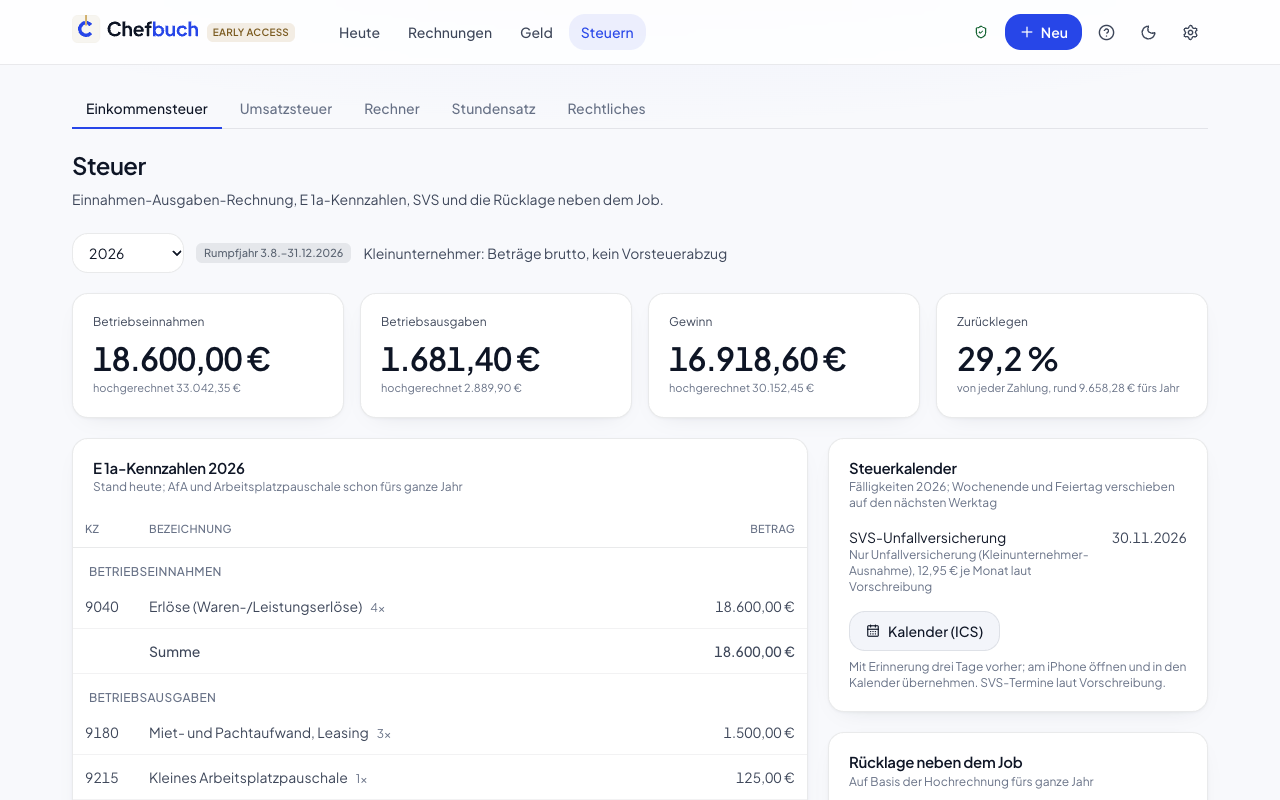The image size is (1280, 800).
Task: Open Geld navigation item
Action: click(x=536, y=32)
